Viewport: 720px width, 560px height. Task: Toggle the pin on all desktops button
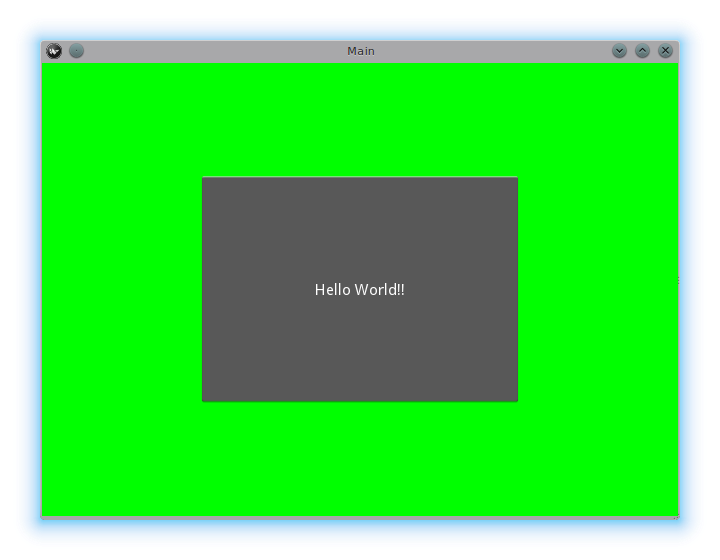tap(76, 51)
